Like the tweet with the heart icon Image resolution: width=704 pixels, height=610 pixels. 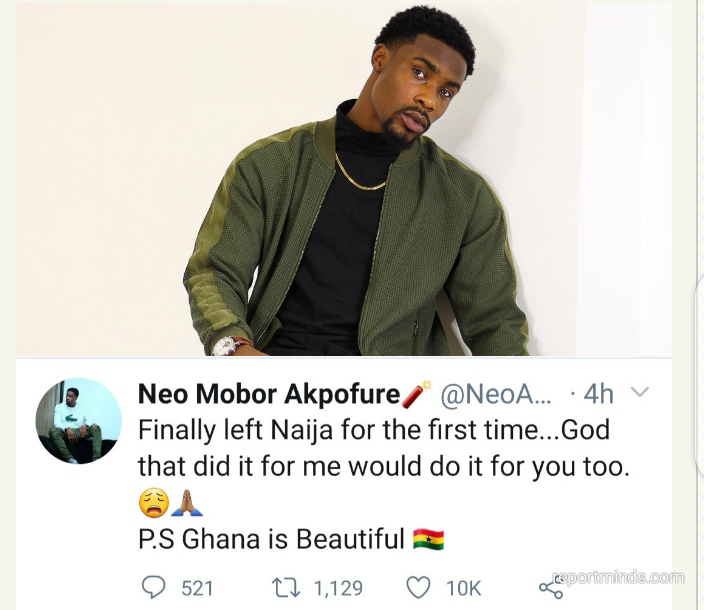point(418,587)
